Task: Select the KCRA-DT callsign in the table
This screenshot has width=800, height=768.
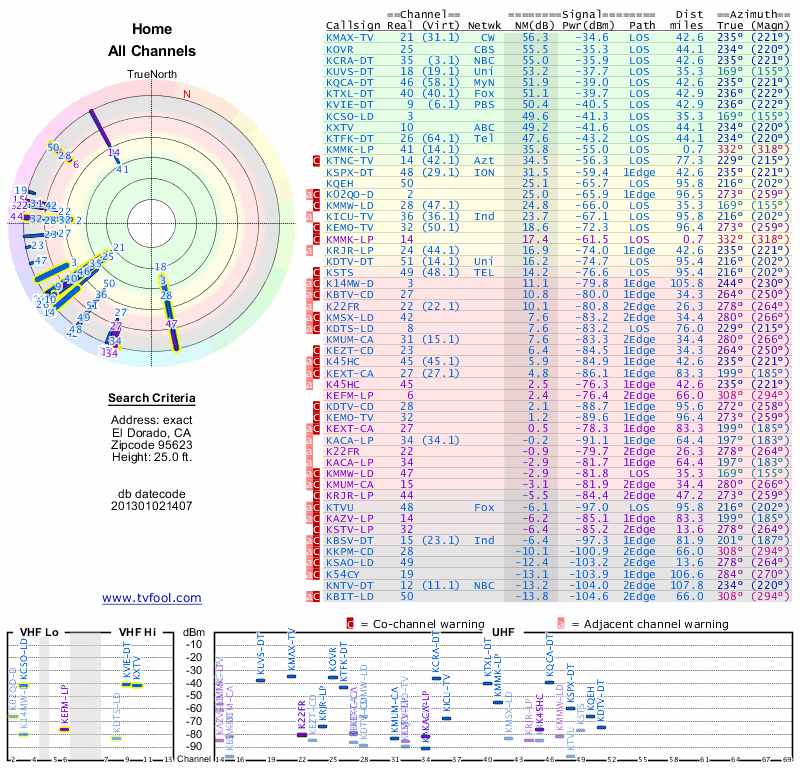Action: [350, 60]
